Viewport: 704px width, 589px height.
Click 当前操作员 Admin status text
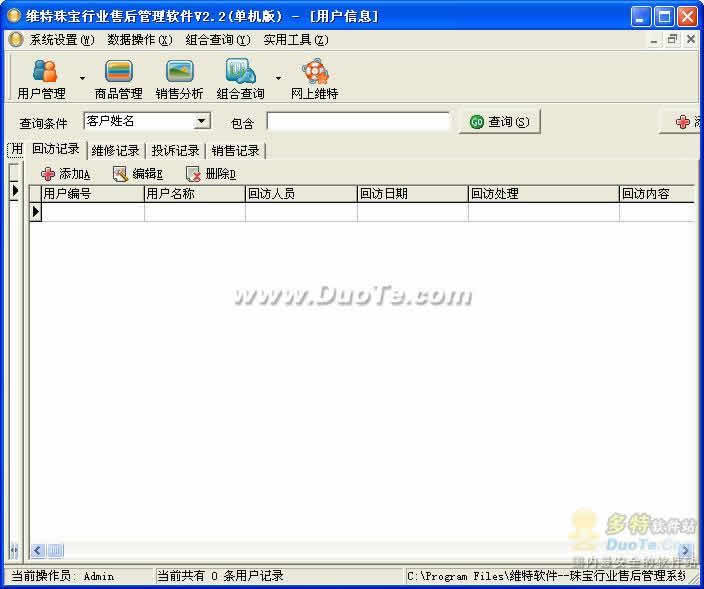pyautogui.click(x=62, y=576)
